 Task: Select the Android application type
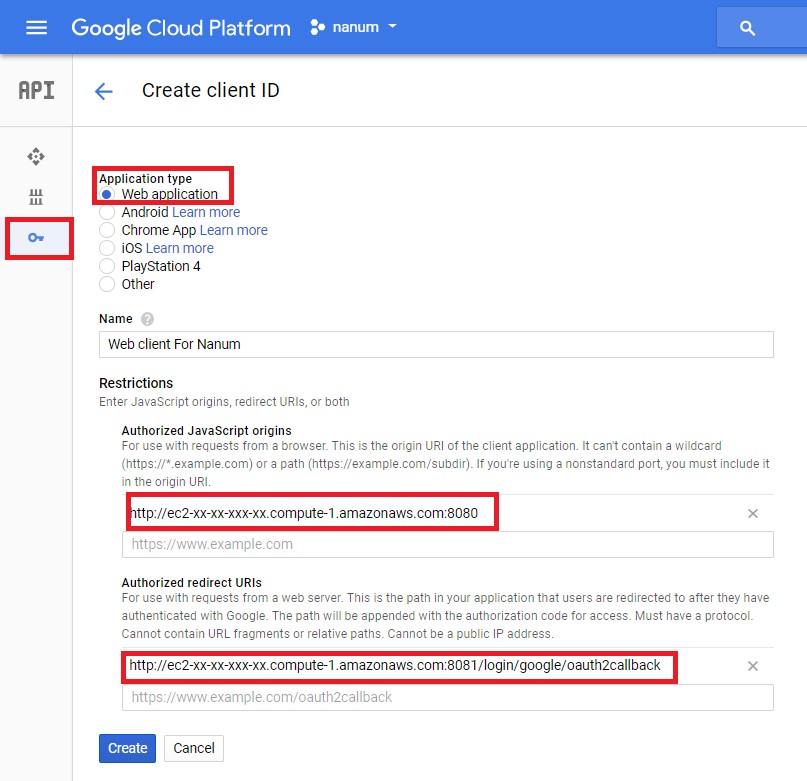107,212
